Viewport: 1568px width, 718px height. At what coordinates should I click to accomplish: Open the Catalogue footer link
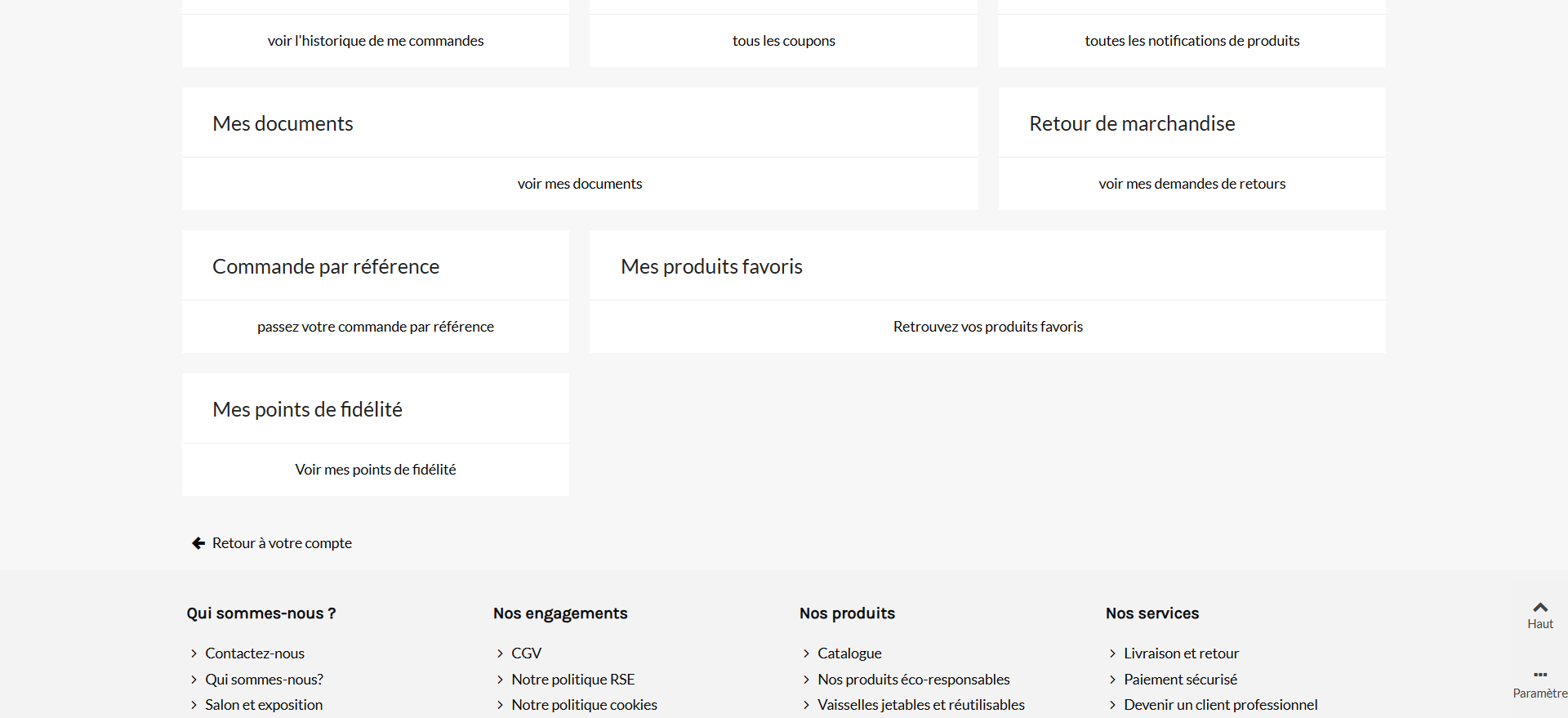(x=849, y=653)
